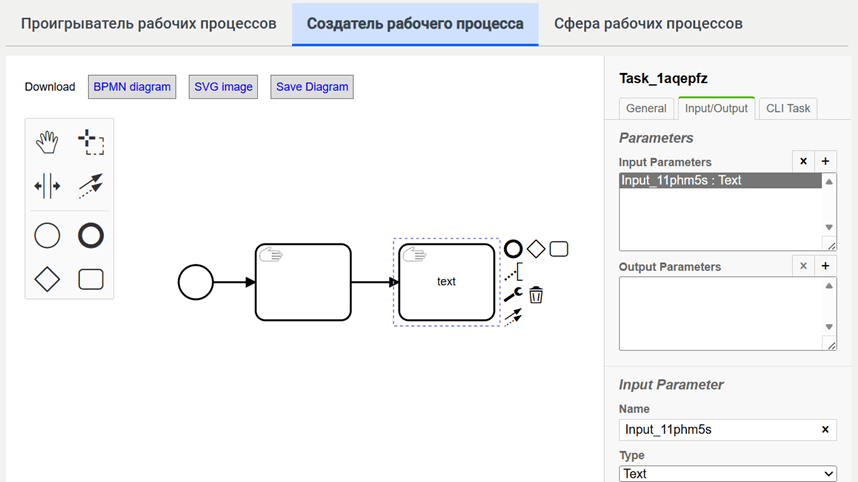Viewport: 858px width, 482px height.
Task: Open Сфера рабочих процессов tab
Action: pyautogui.click(x=648, y=24)
